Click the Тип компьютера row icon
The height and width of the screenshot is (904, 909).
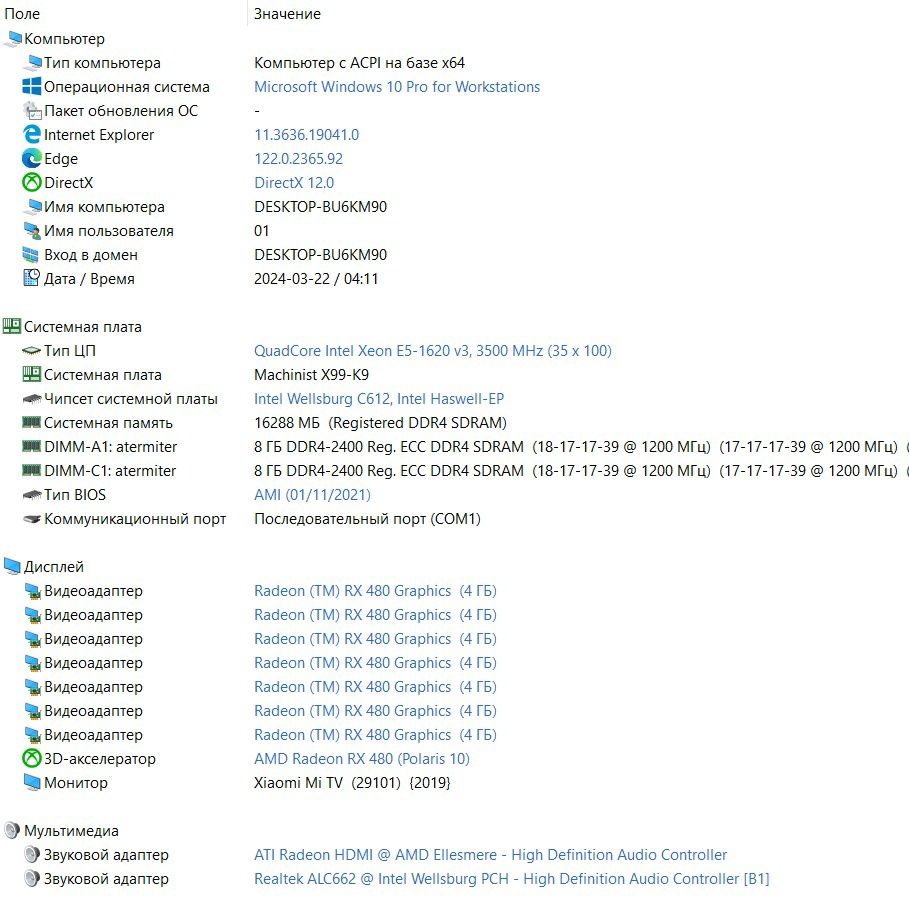tap(32, 63)
